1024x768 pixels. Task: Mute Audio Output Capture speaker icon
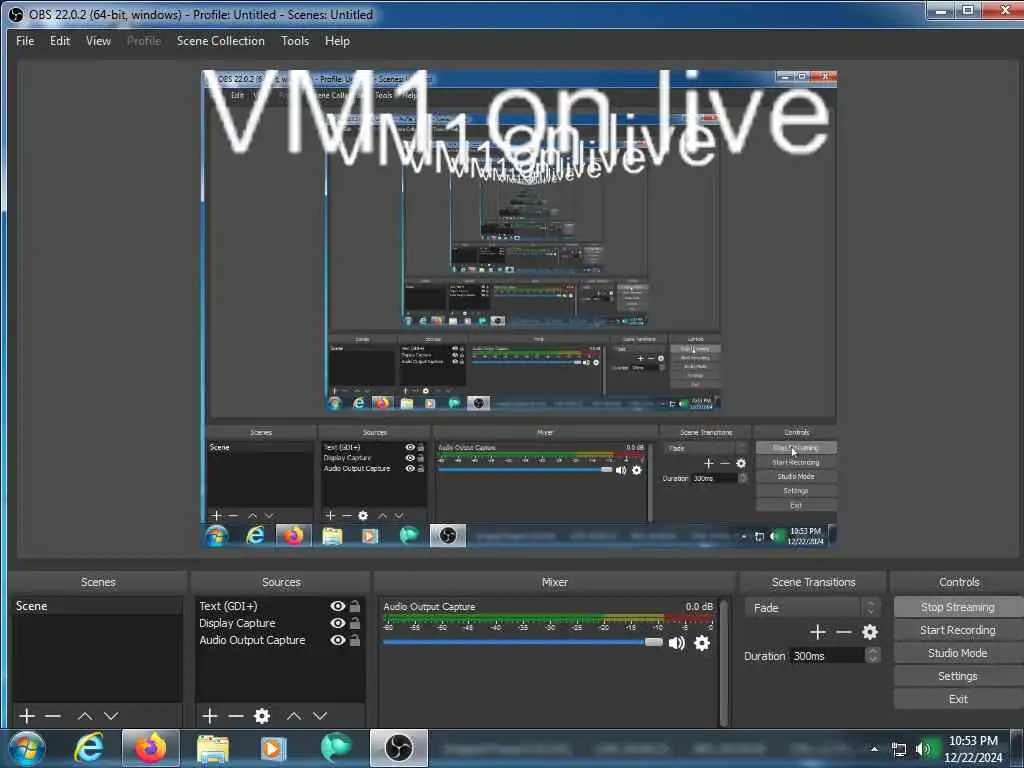click(x=677, y=643)
